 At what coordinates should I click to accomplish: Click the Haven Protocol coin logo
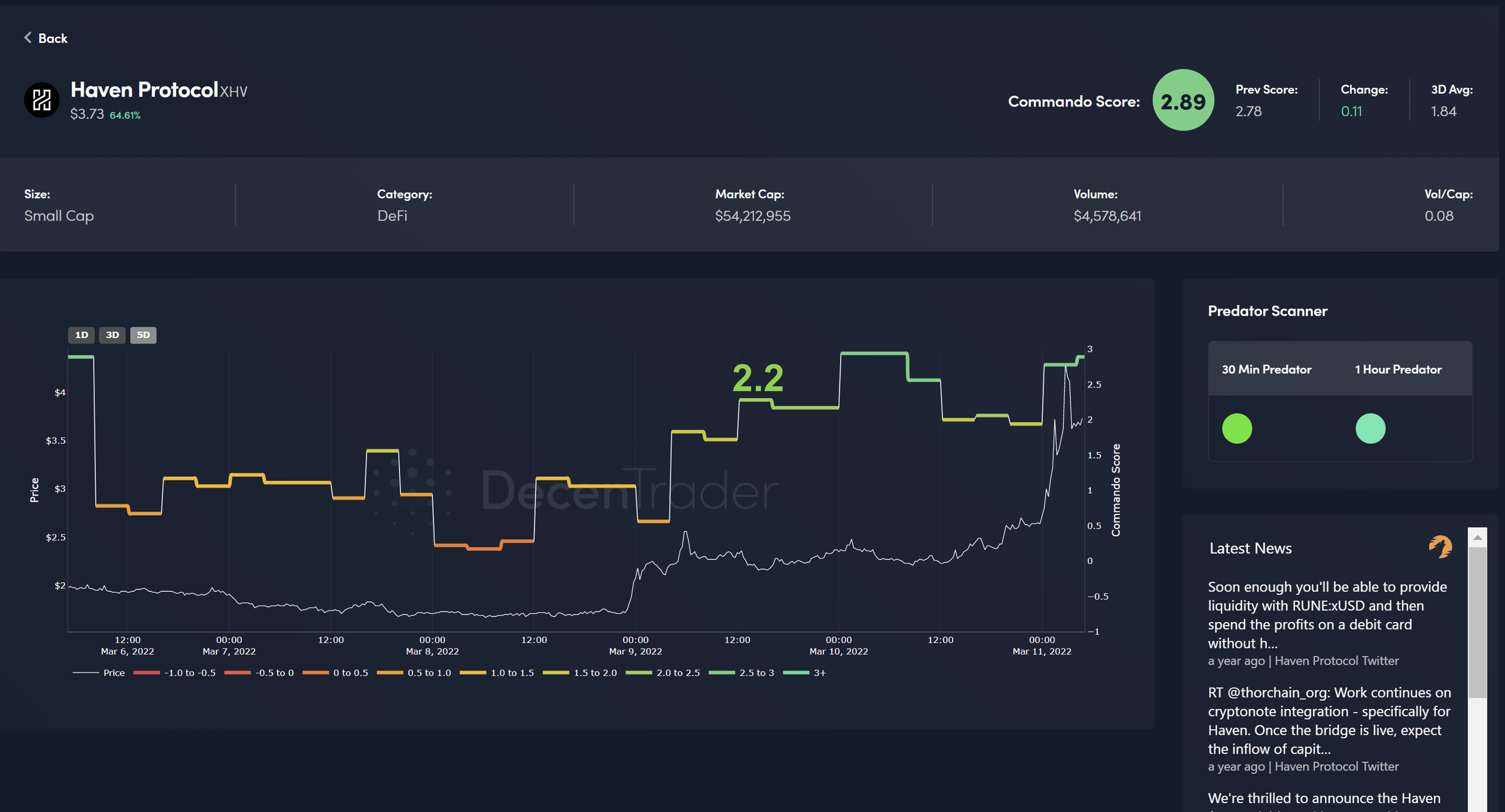(41, 100)
